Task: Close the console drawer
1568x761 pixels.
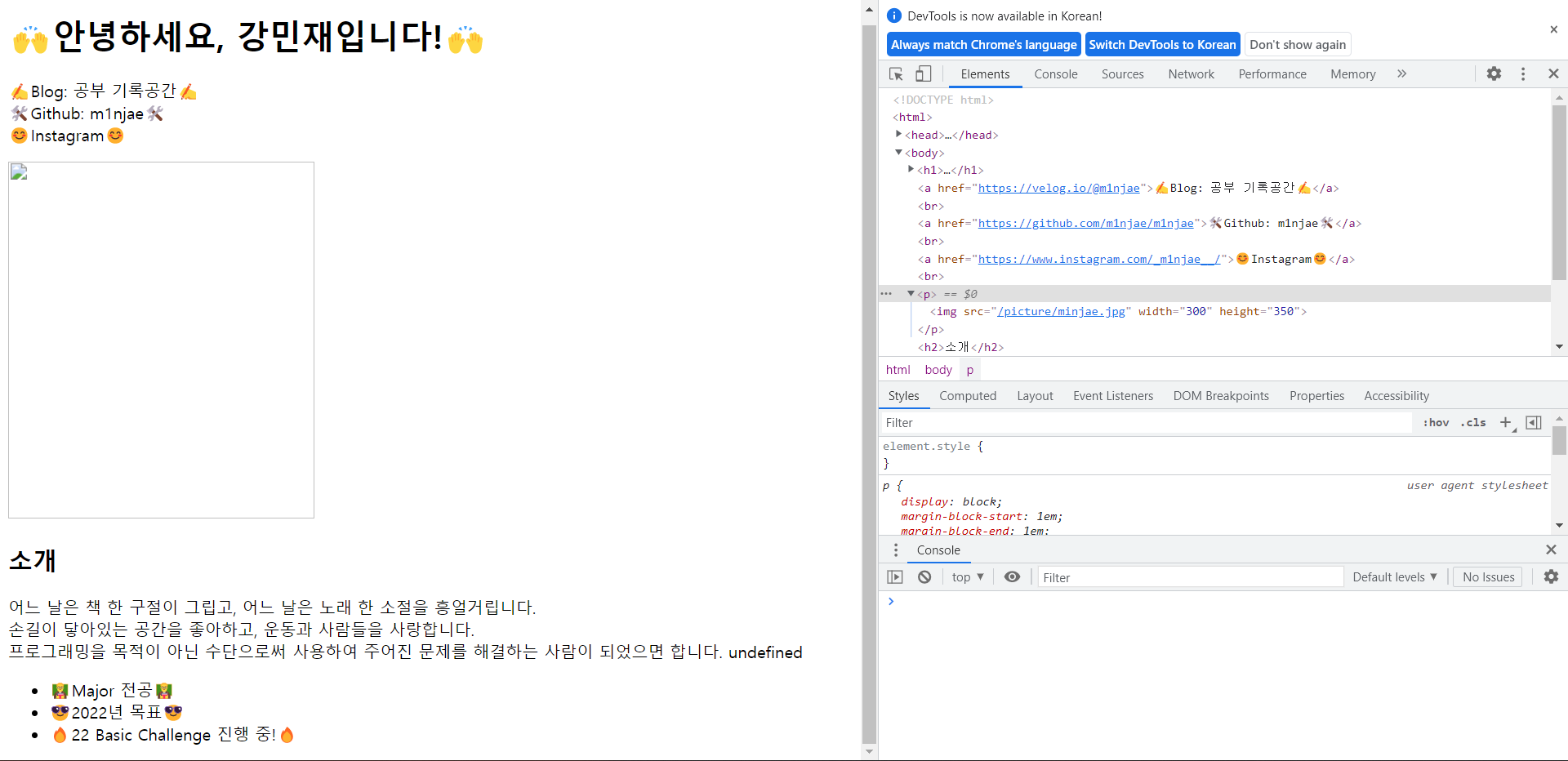Action: (1551, 550)
